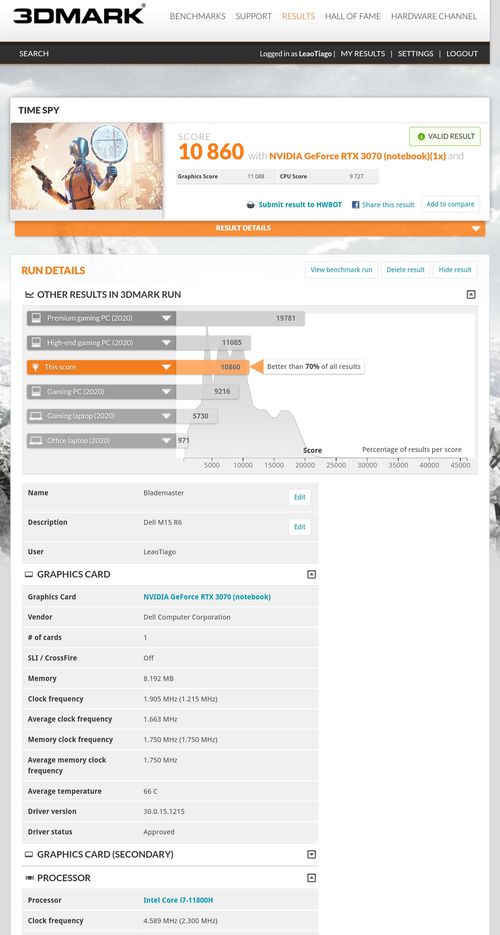Viewport: 500px width, 935px height.
Task: Collapse the Graphics Card section
Action: point(311,575)
